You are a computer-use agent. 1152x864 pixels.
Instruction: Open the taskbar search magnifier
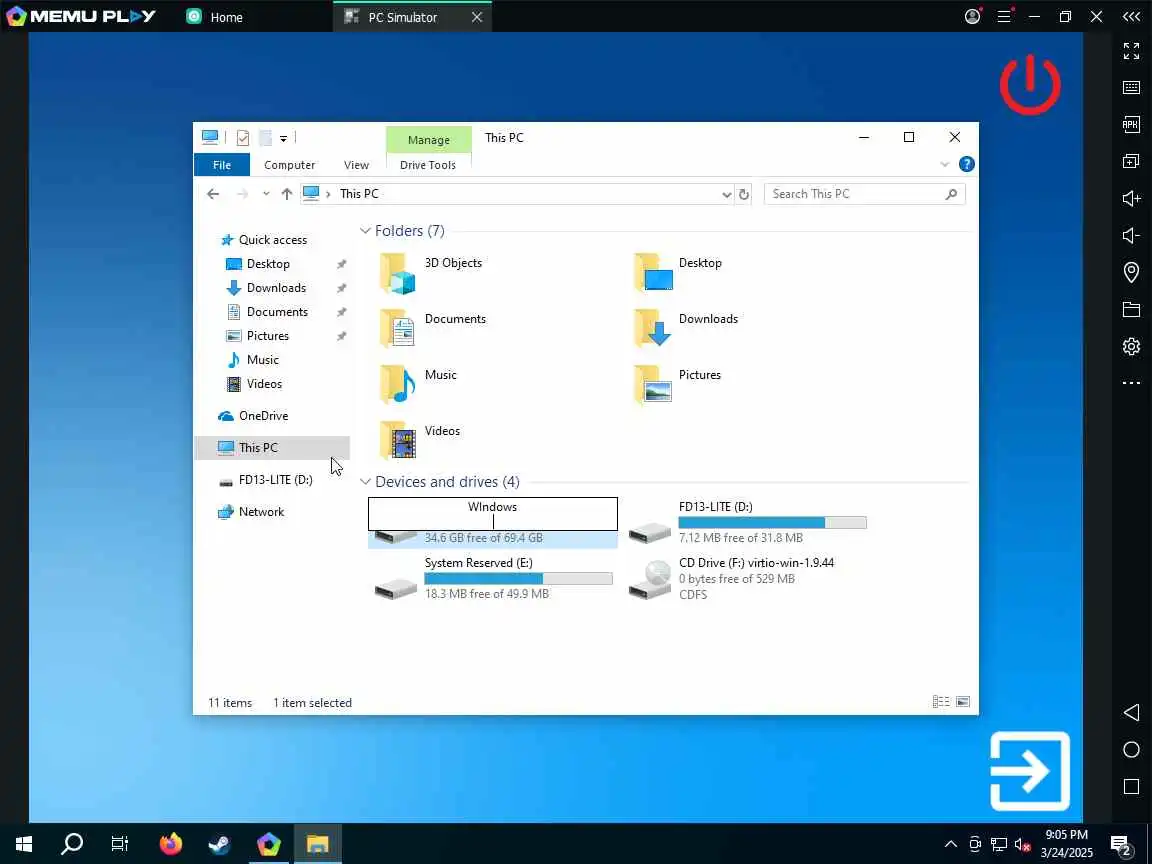pos(72,843)
